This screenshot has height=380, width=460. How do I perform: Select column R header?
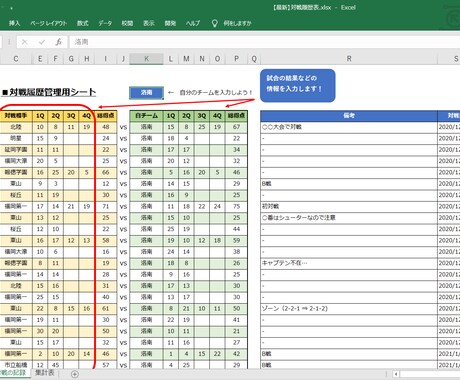click(349, 59)
